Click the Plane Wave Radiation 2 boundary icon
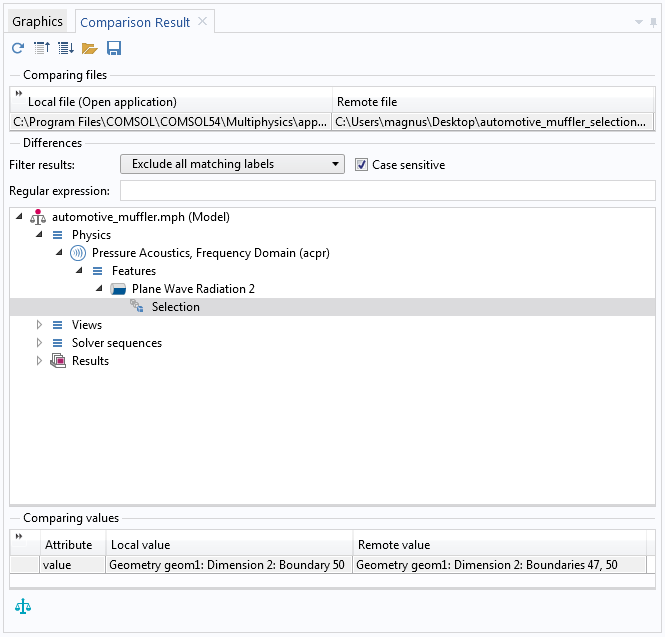Viewport: 665px width, 637px height. coord(118,289)
